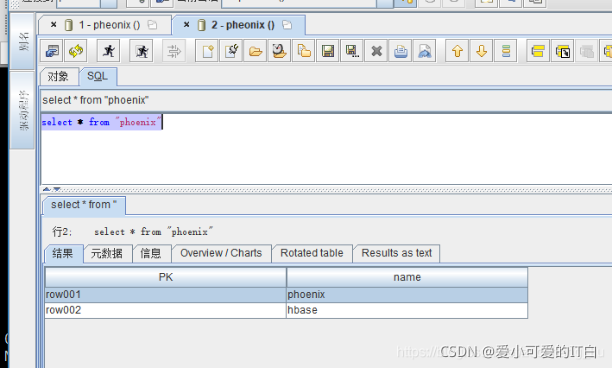Switch to the Rotated table tab

click(311, 253)
